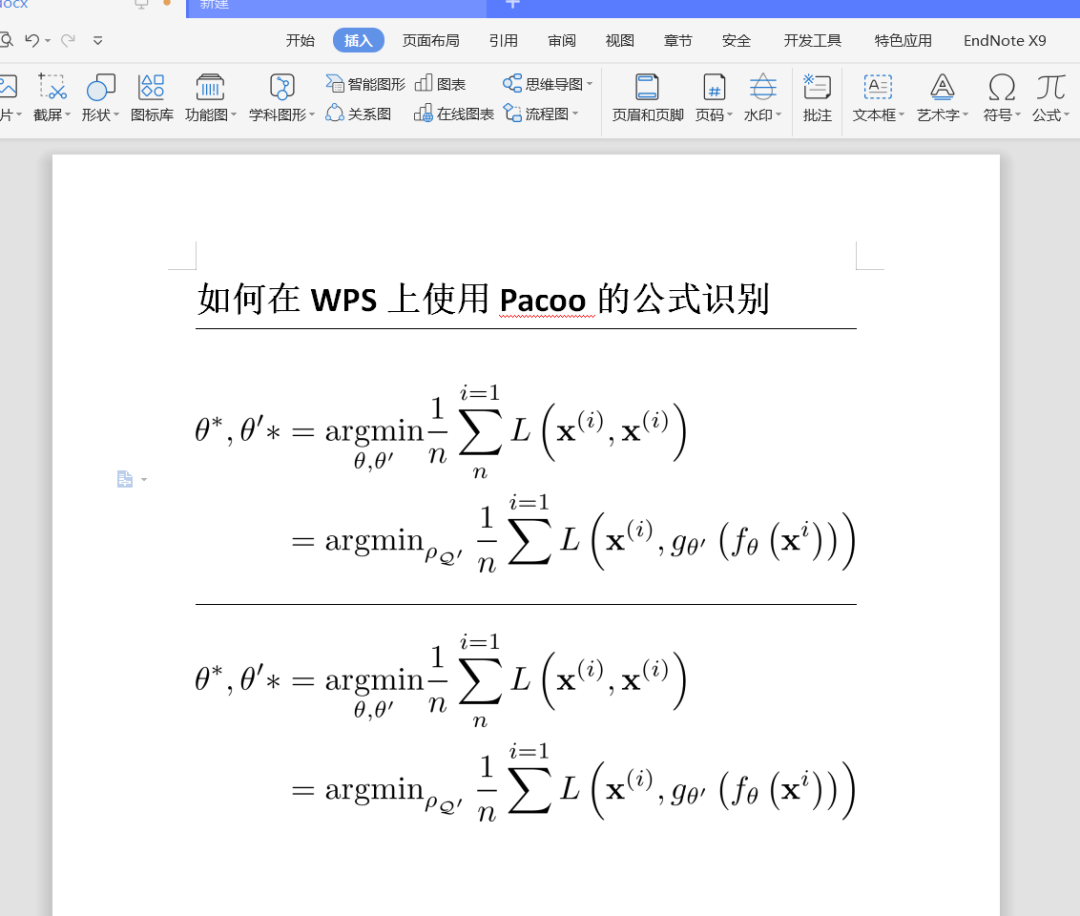Open the 引用 references tab

pyautogui.click(x=503, y=41)
